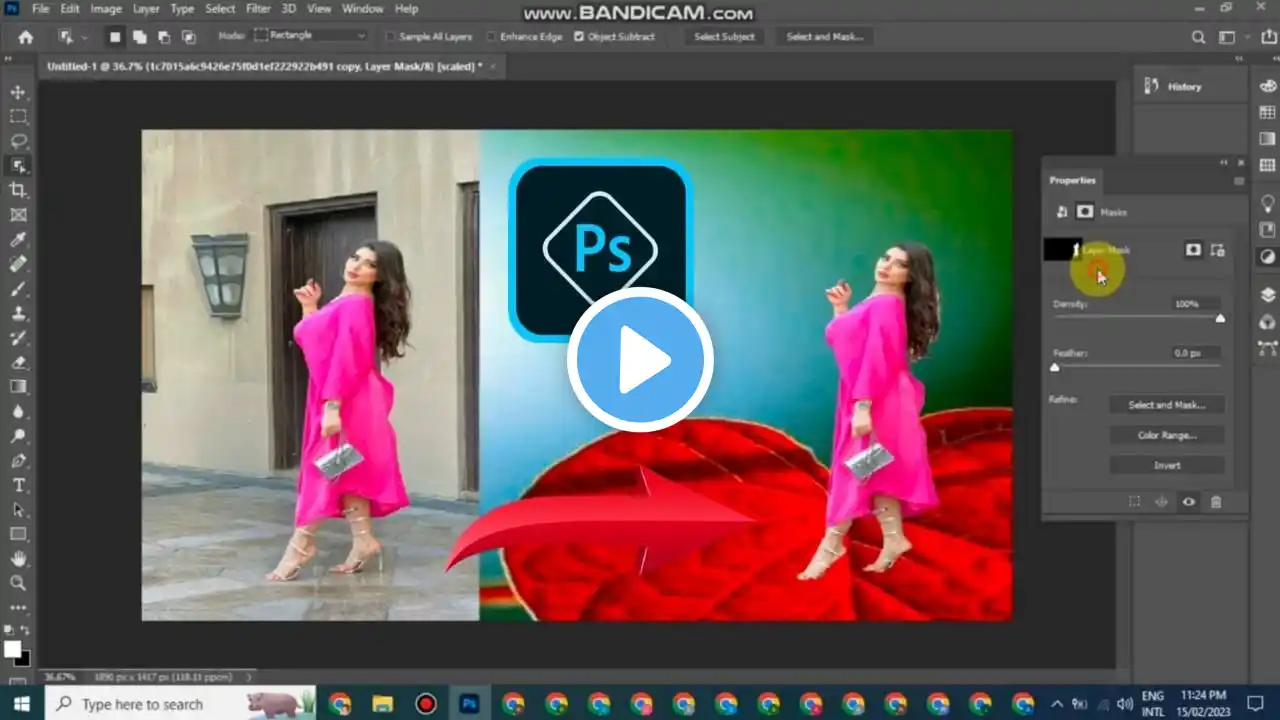
Task: Toggle mask visibility eye in Properties
Action: pos(1189,502)
